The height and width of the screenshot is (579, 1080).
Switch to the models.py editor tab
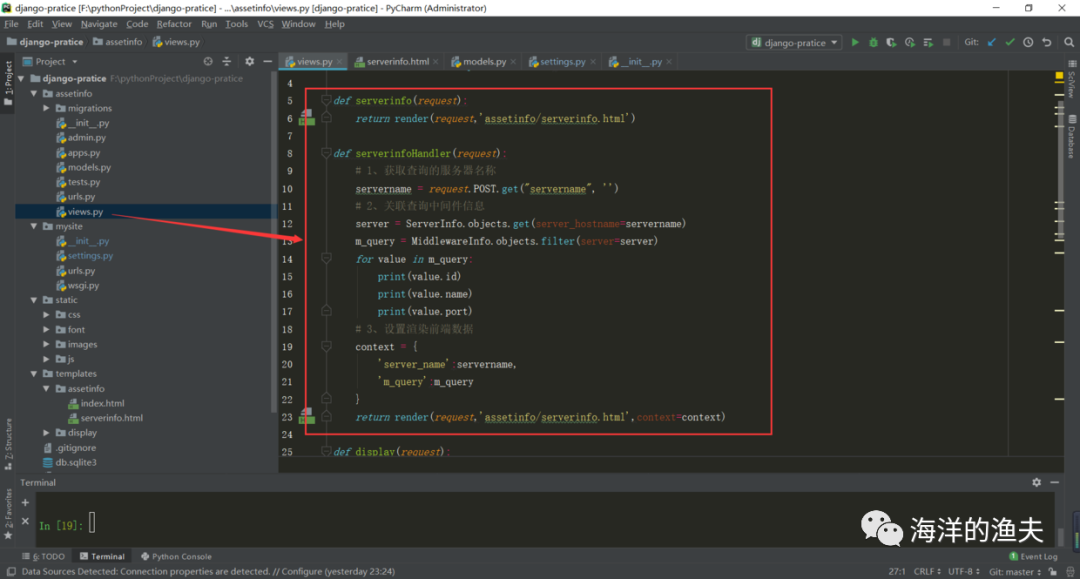pos(484,62)
